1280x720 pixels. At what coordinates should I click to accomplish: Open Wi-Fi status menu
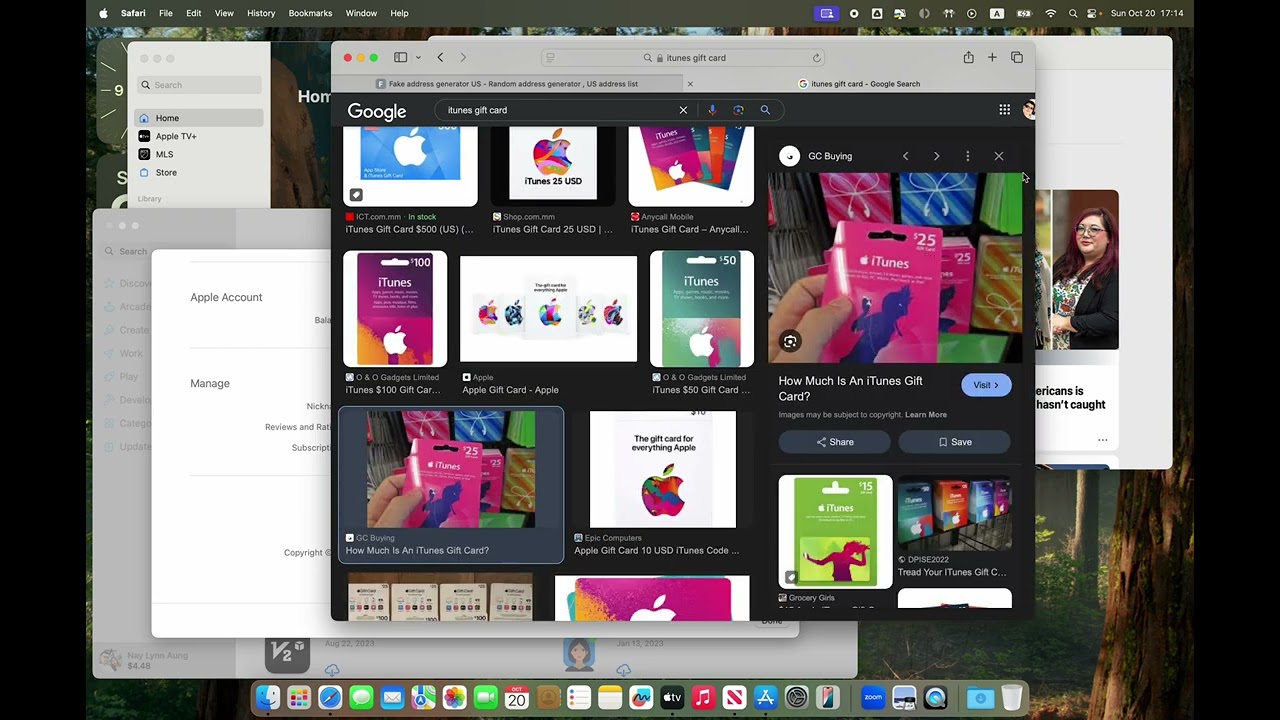(1050, 13)
